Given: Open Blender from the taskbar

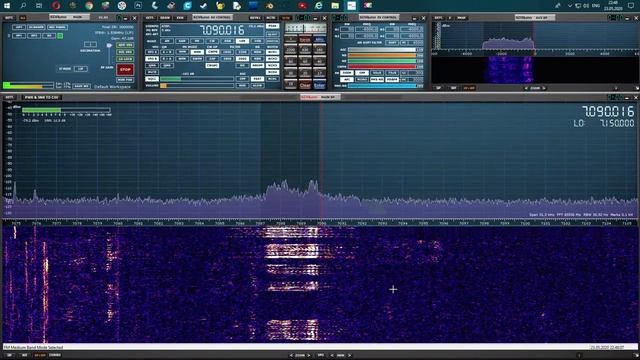Looking at the screenshot, I should (x=269, y=6).
